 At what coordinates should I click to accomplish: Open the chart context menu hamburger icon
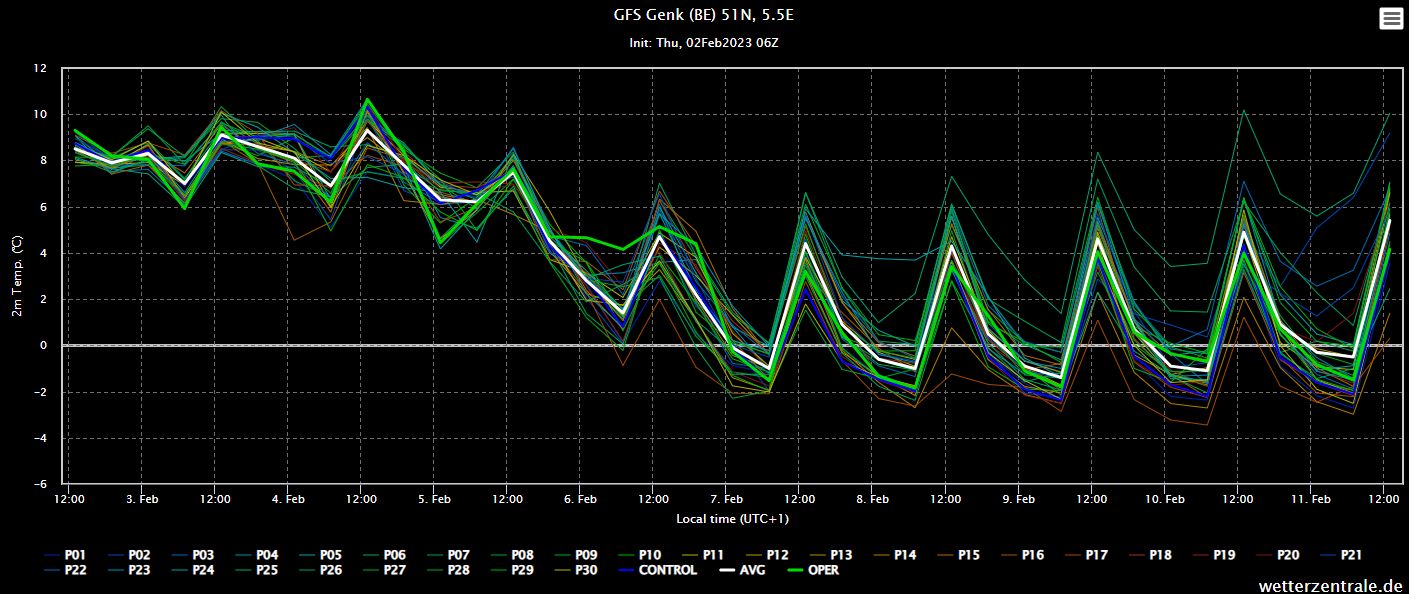click(x=1390, y=19)
